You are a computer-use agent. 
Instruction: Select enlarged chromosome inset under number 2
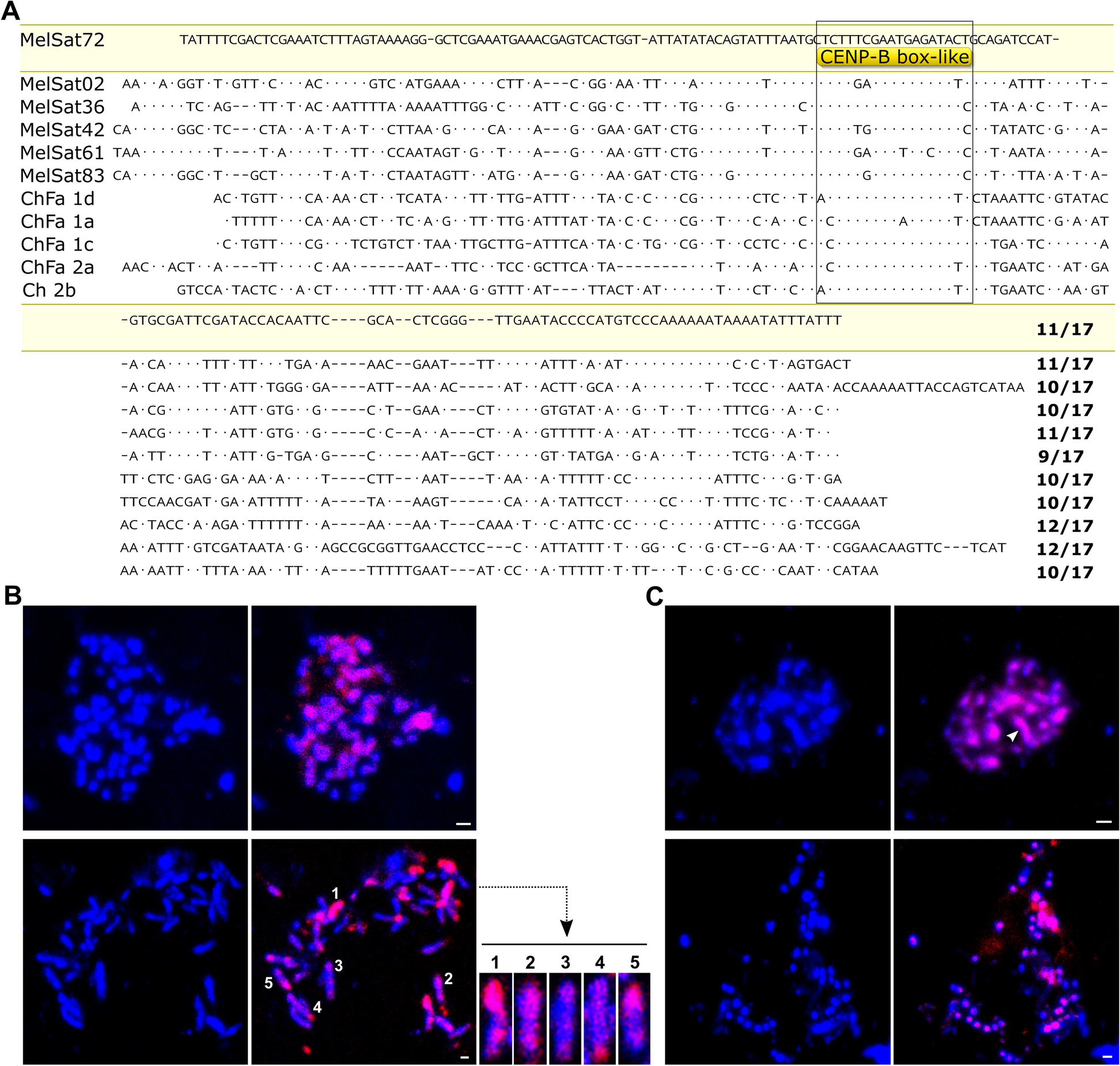point(530,1018)
